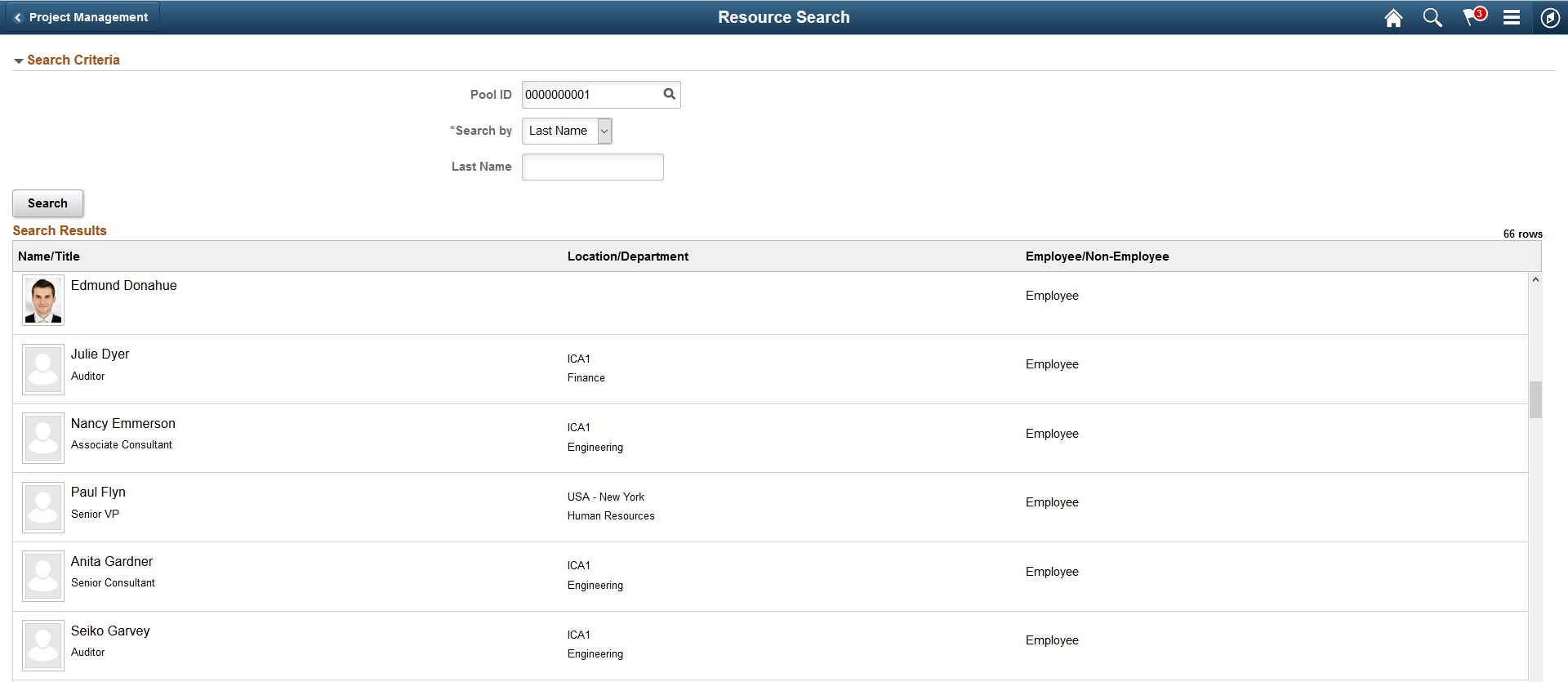Select Edmund Donahue's photo thumbnail

coord(43,300)
